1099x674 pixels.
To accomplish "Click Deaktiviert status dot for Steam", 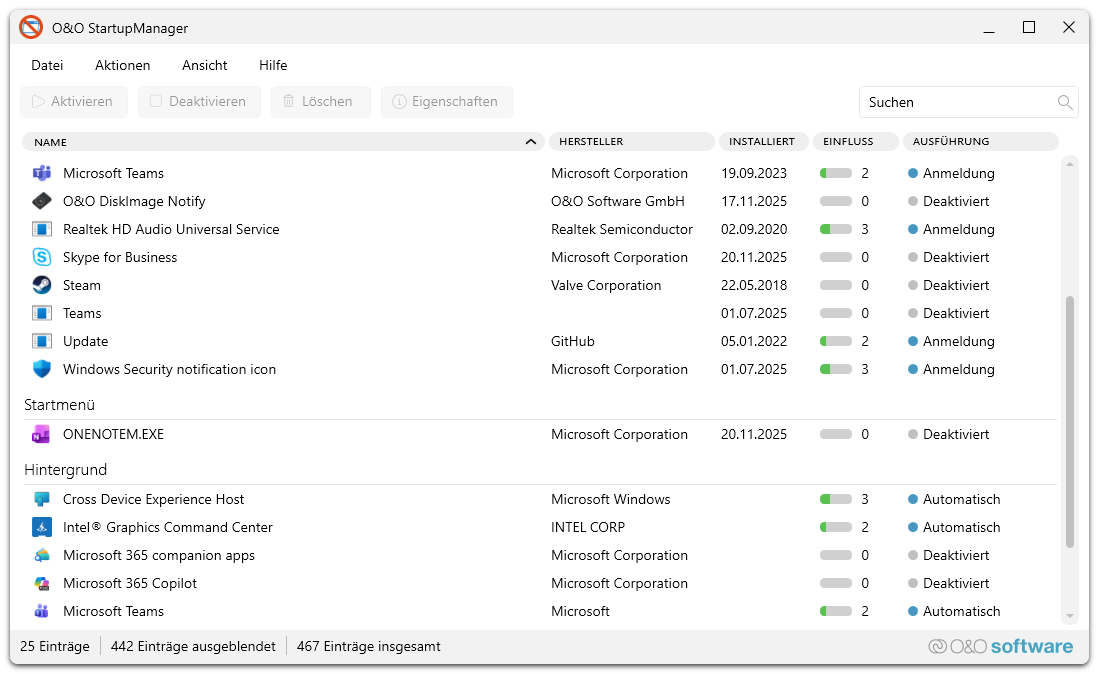I will (912, 285).
